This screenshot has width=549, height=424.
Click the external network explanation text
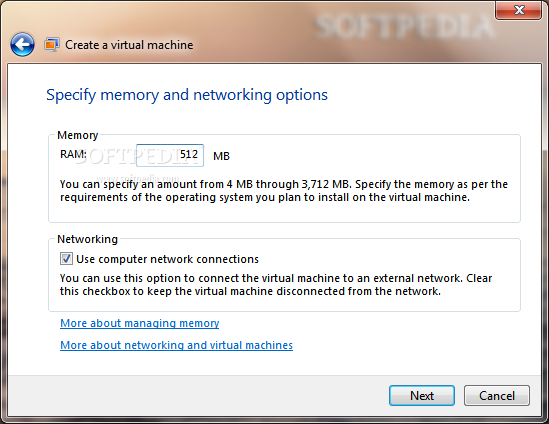click(276, 285)
